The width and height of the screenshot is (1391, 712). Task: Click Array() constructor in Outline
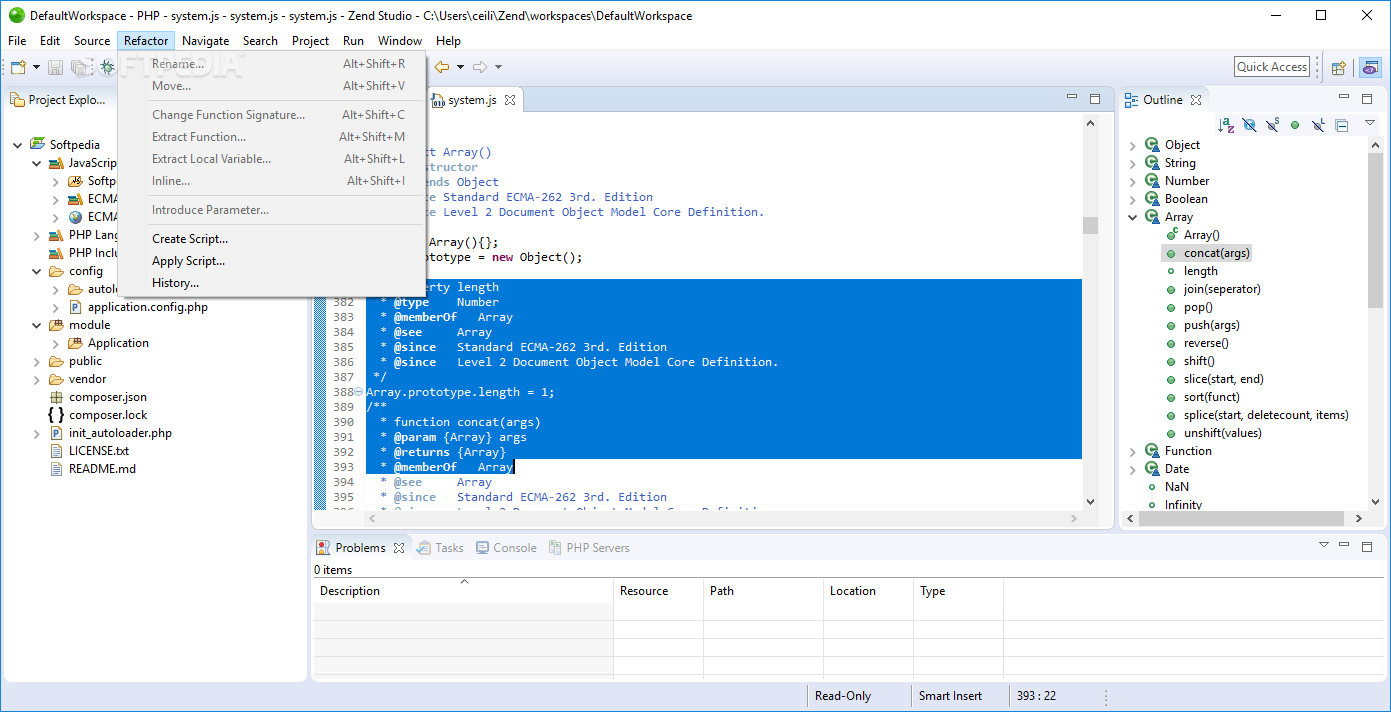point(1202,235)
